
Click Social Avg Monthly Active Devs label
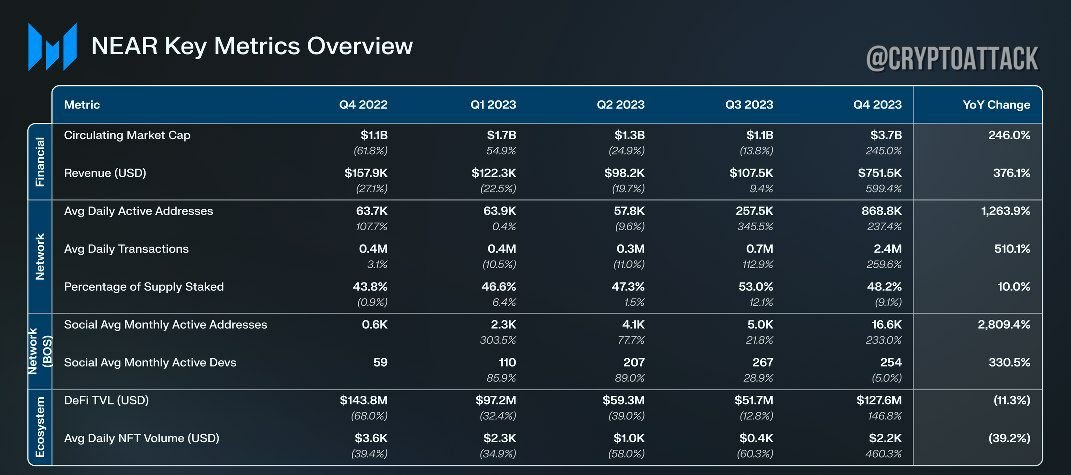pos(150,362)
